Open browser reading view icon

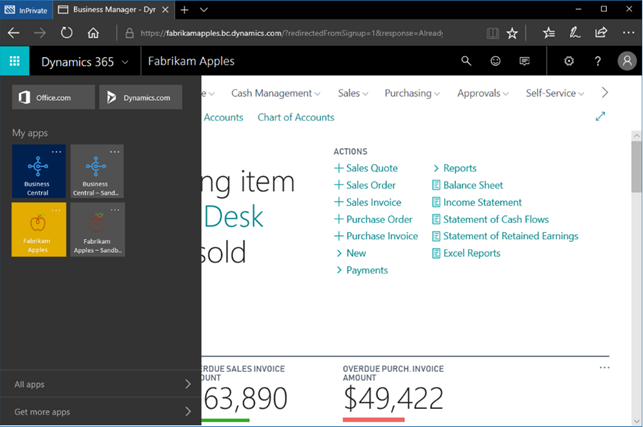tap(493, 33)
